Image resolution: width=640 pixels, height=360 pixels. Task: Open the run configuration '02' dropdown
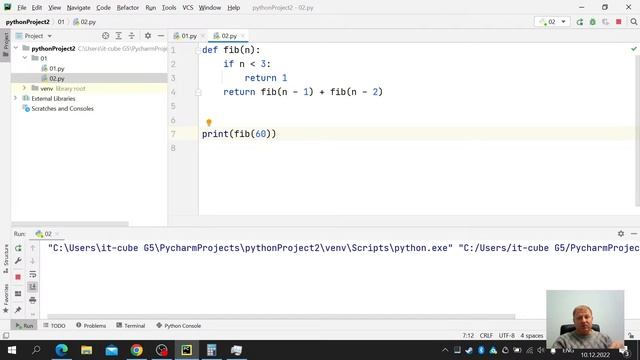(552, 22)
